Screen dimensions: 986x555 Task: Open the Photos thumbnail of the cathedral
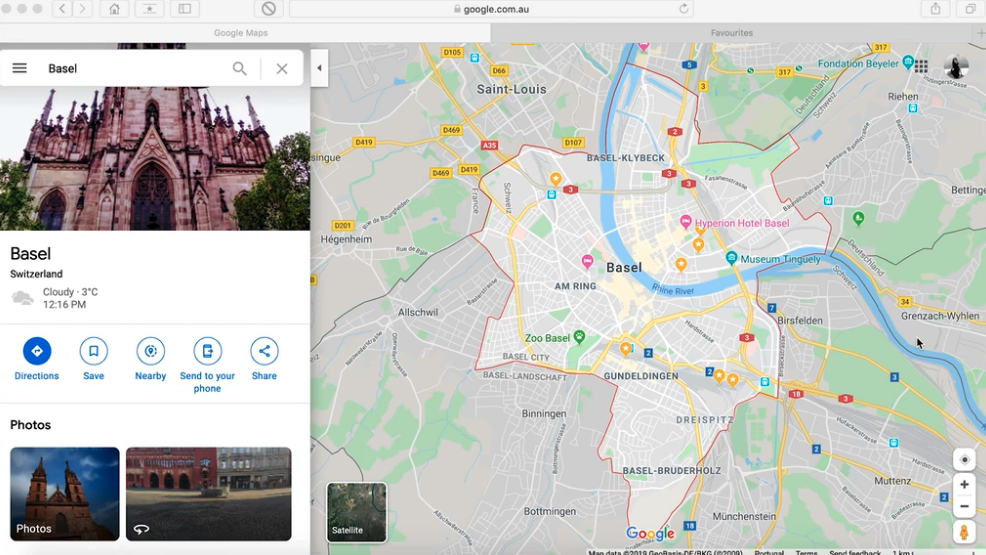[65, 494]
